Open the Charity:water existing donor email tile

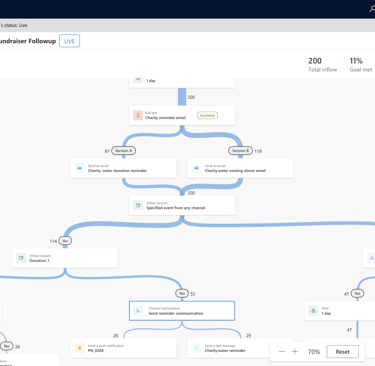coord(240,168)
